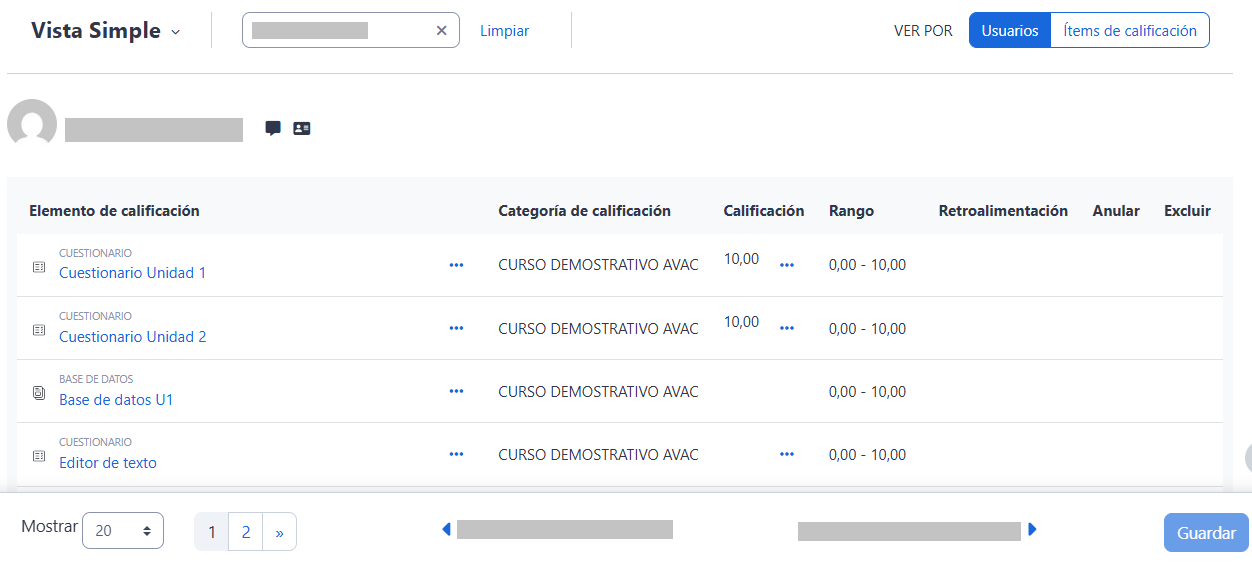Image resolution: width=1252 pixels, height=565 pixels.
Task: Open the Mostrar 20 rows selector
Action: [122, 532]
